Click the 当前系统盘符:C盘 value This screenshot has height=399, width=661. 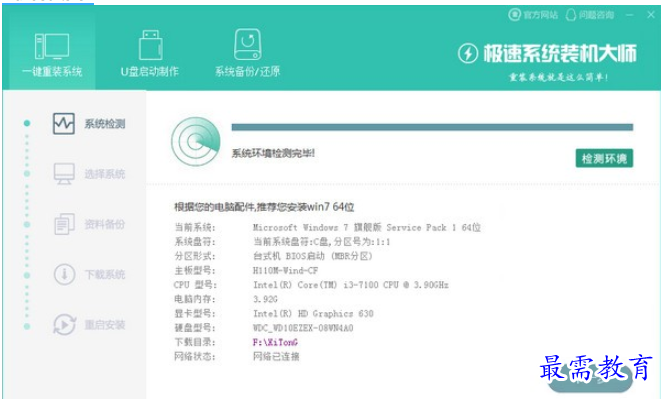(x=321, y=242)
